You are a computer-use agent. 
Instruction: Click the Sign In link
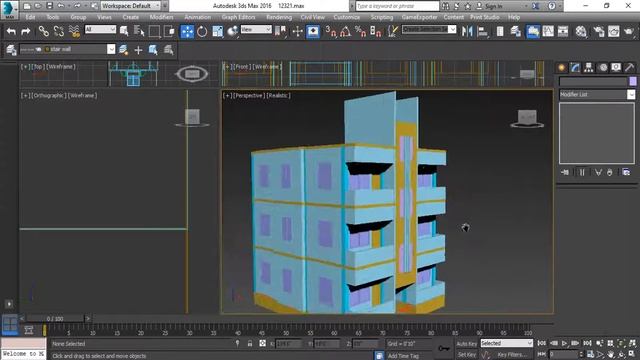tap(493, 6)
